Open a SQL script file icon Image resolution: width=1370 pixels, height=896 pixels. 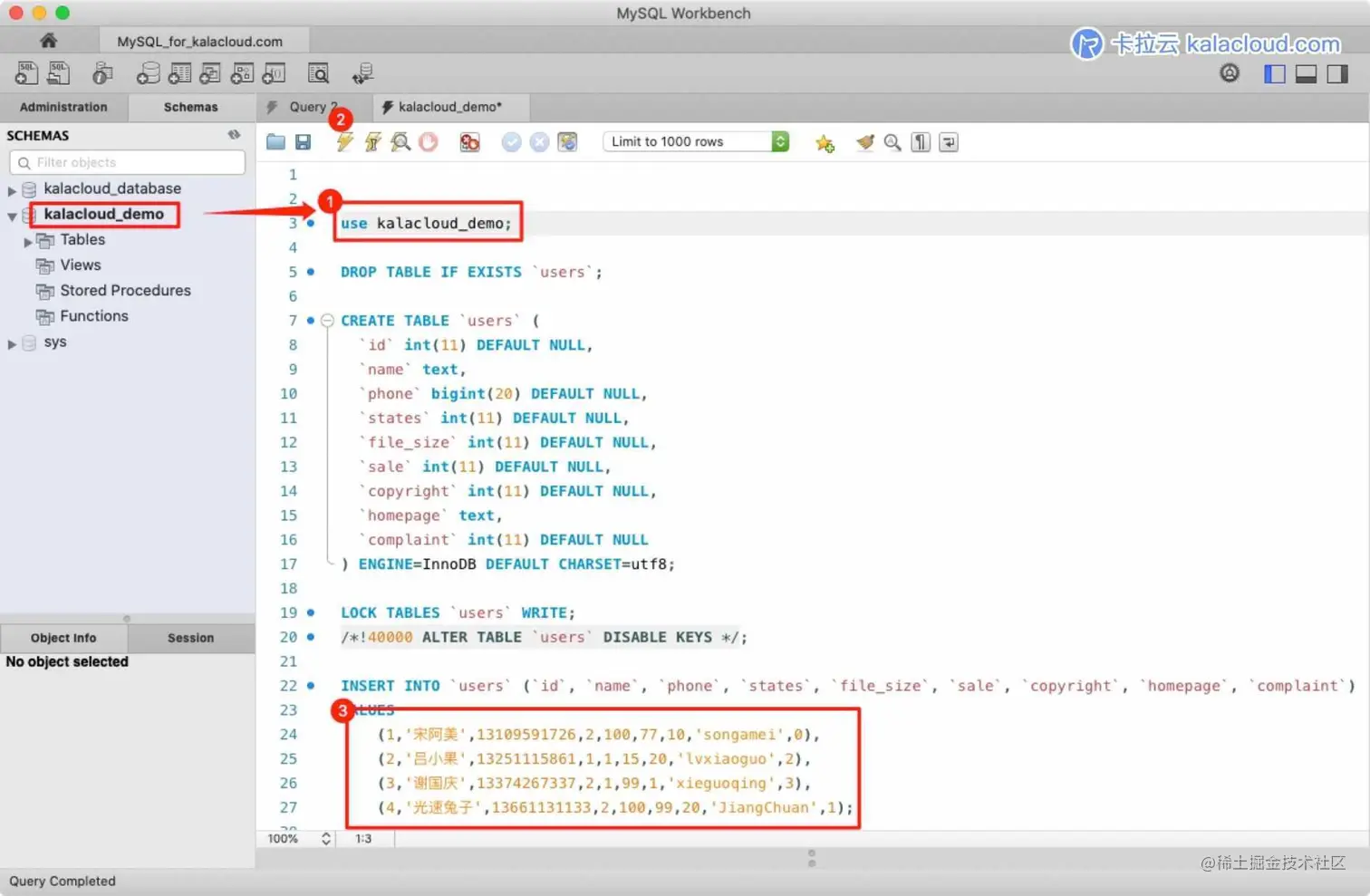tap(59, 73)
